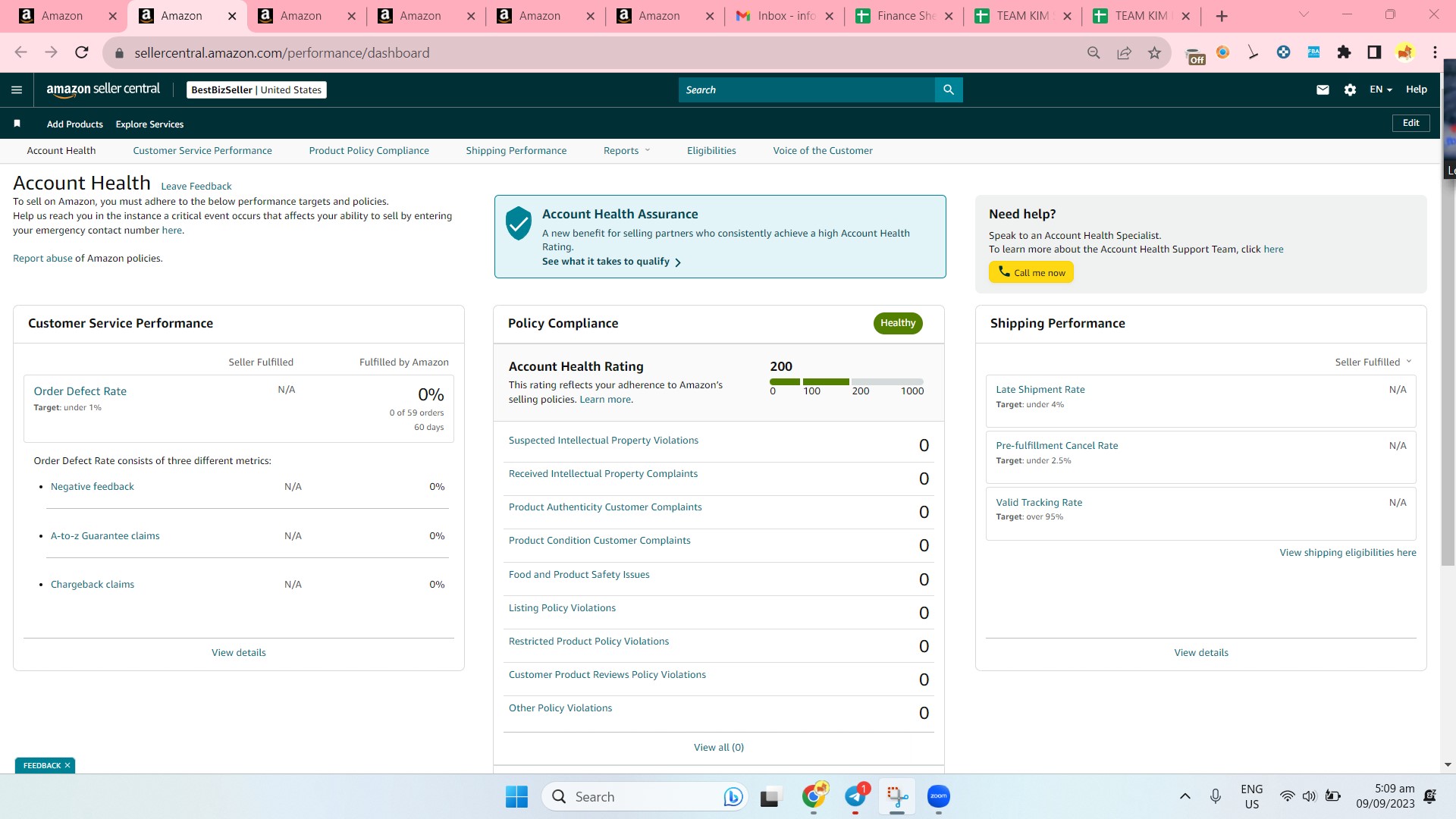
Task: Open the Eligibilities tab
Action: click(711, 150)
